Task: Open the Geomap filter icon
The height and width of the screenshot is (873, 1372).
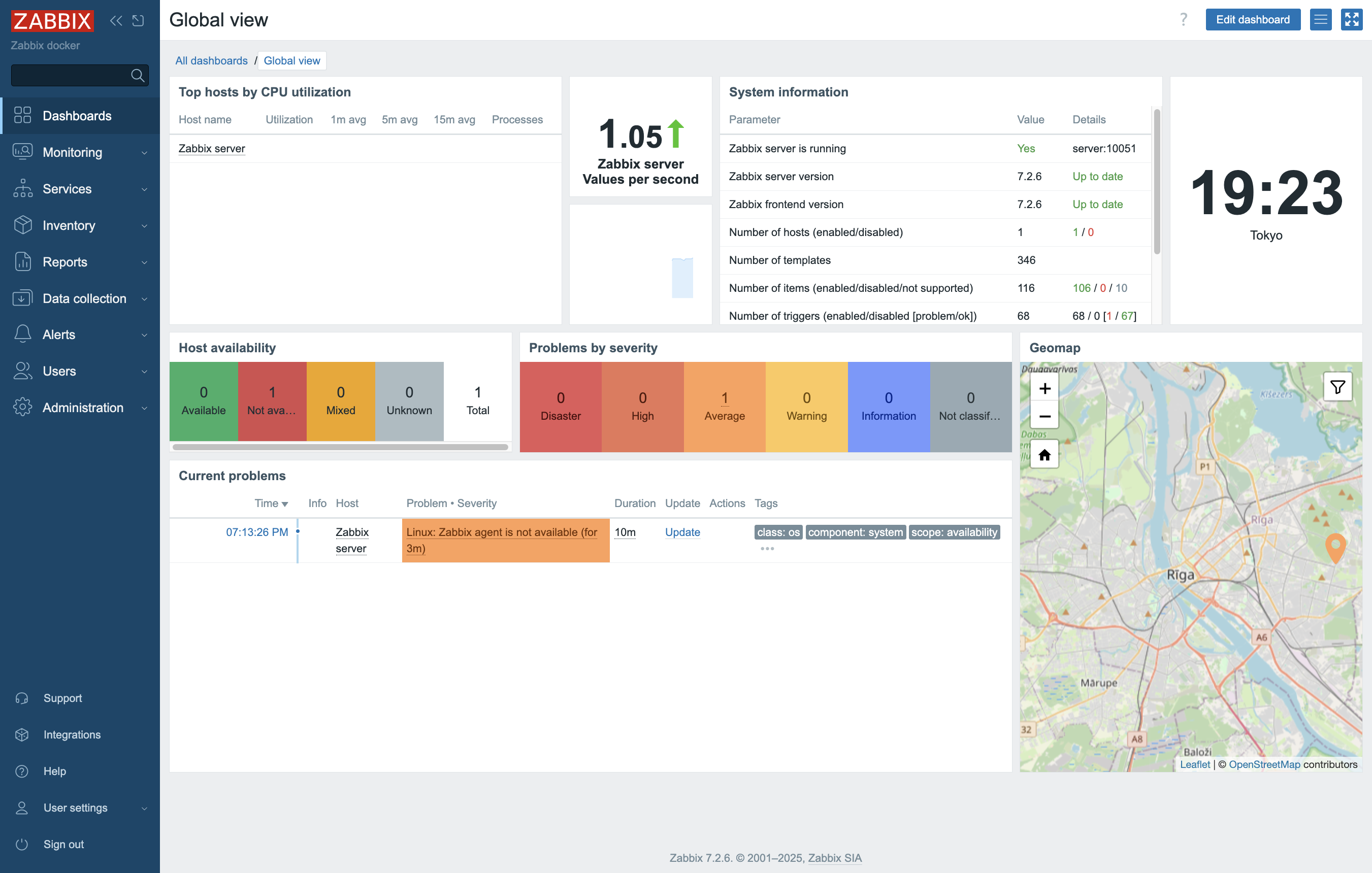Action: pos(1337,387)
